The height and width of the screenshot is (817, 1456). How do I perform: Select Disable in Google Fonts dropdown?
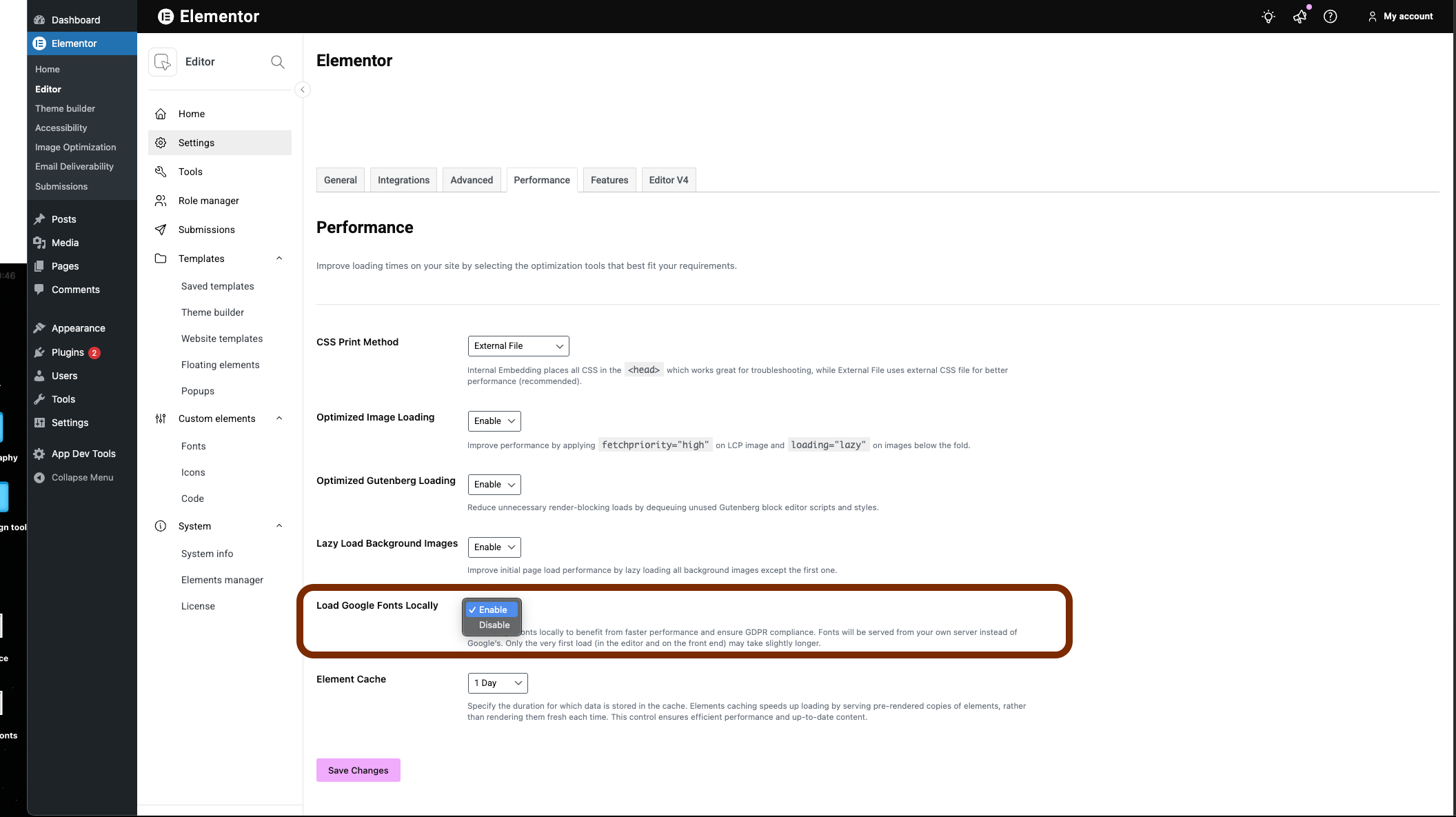[494, 625]
